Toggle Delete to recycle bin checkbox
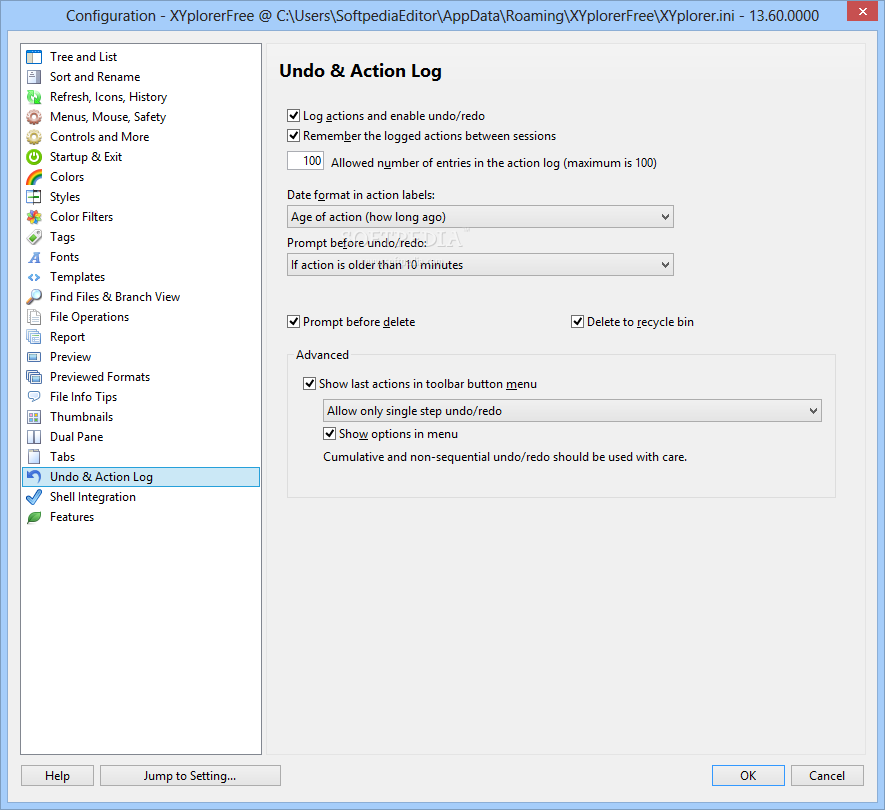 pyautogui.click(x=577, y=322)
